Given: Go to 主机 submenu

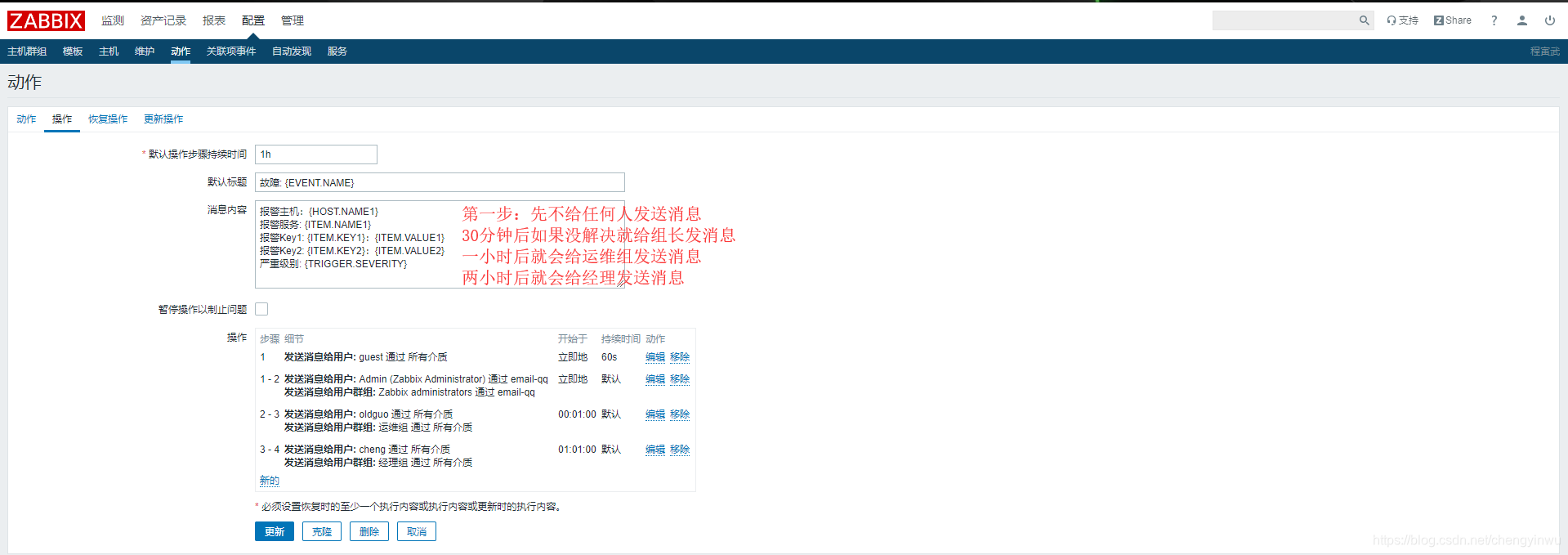Looking at the screenshot, I should (109, 51).
